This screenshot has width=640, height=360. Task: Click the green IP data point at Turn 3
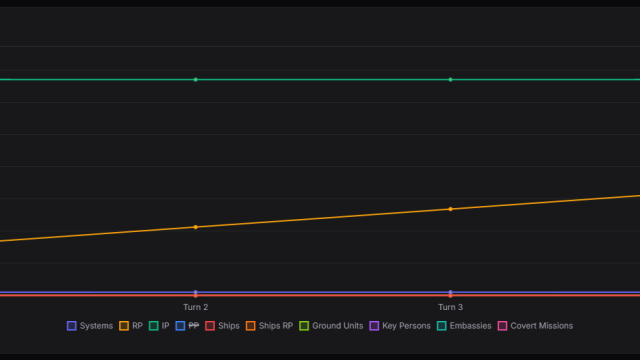coord(451,80)
